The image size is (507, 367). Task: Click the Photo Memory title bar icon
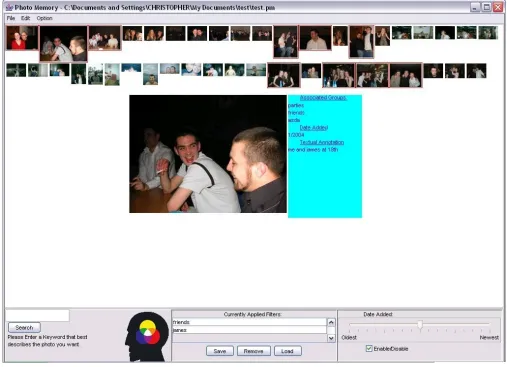tap(9, 7)
